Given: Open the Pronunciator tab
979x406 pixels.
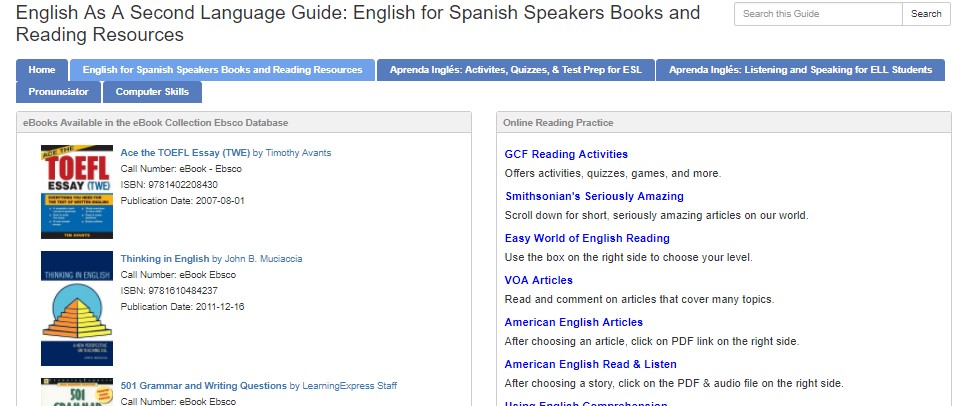Looking at the screenshot, I should 58,92.
